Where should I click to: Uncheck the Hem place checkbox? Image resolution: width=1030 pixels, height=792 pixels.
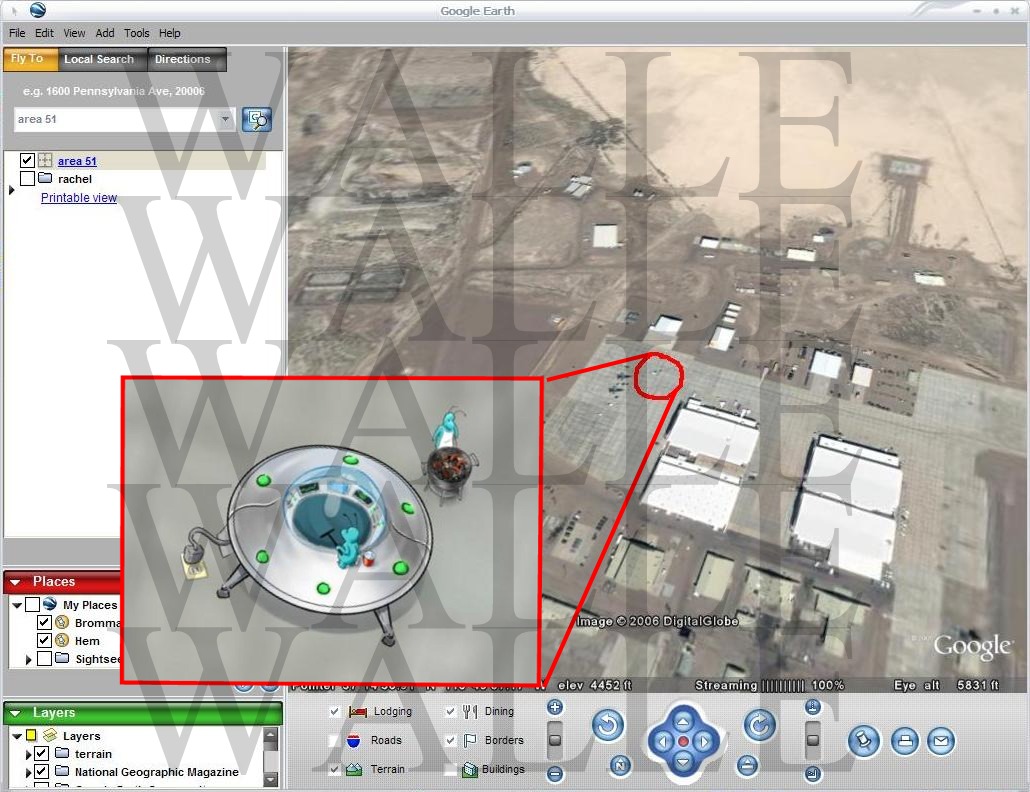[44, 640]
